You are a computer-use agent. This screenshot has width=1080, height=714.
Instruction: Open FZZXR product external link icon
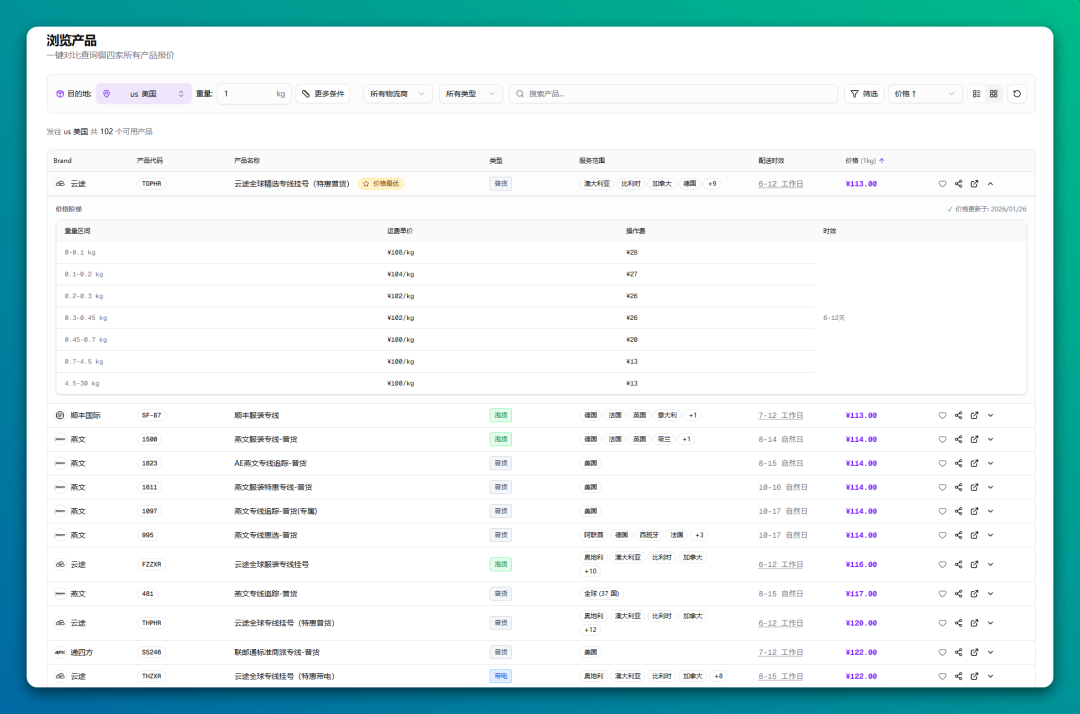point(974,565)
